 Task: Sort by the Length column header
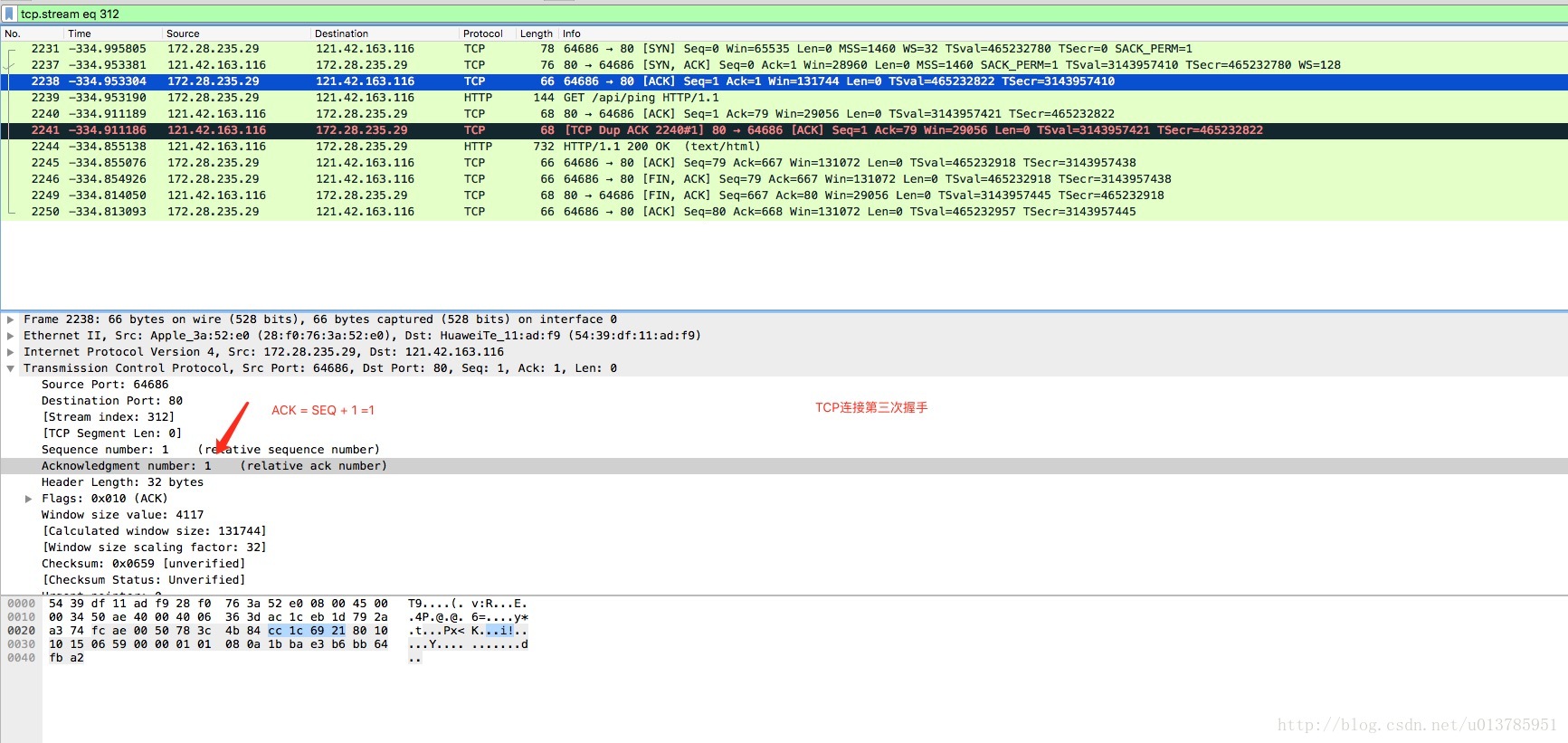(x=537, y=33)
